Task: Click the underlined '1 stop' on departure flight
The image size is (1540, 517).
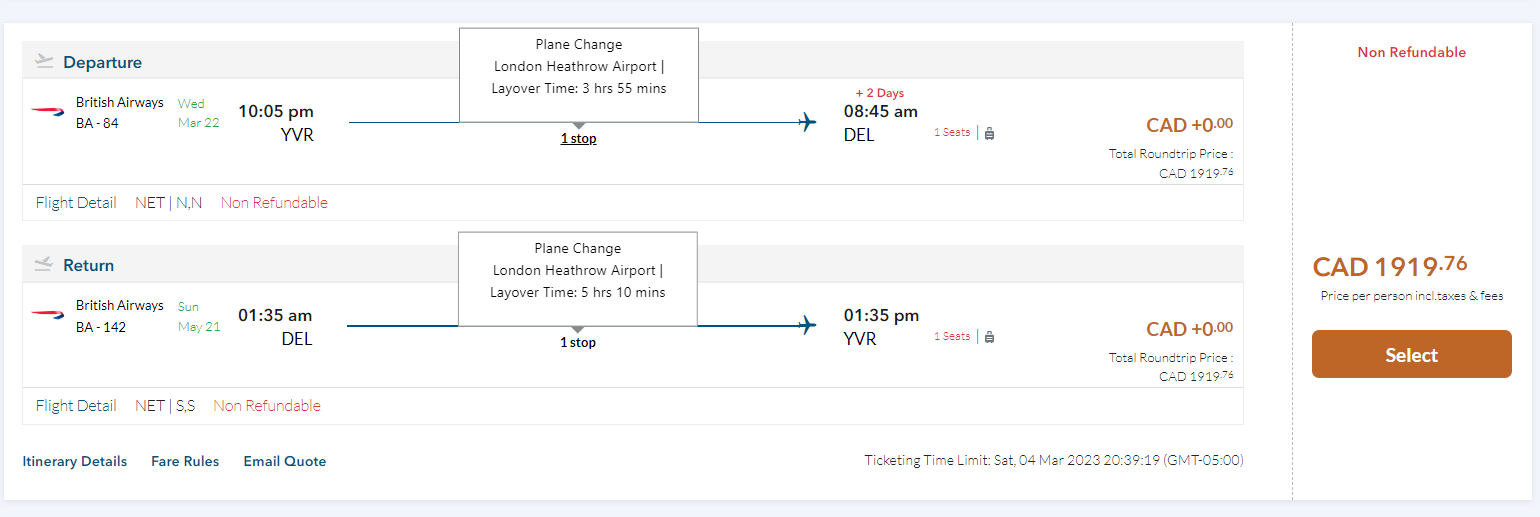Action: pyautogui.click(x=578, y=139)
